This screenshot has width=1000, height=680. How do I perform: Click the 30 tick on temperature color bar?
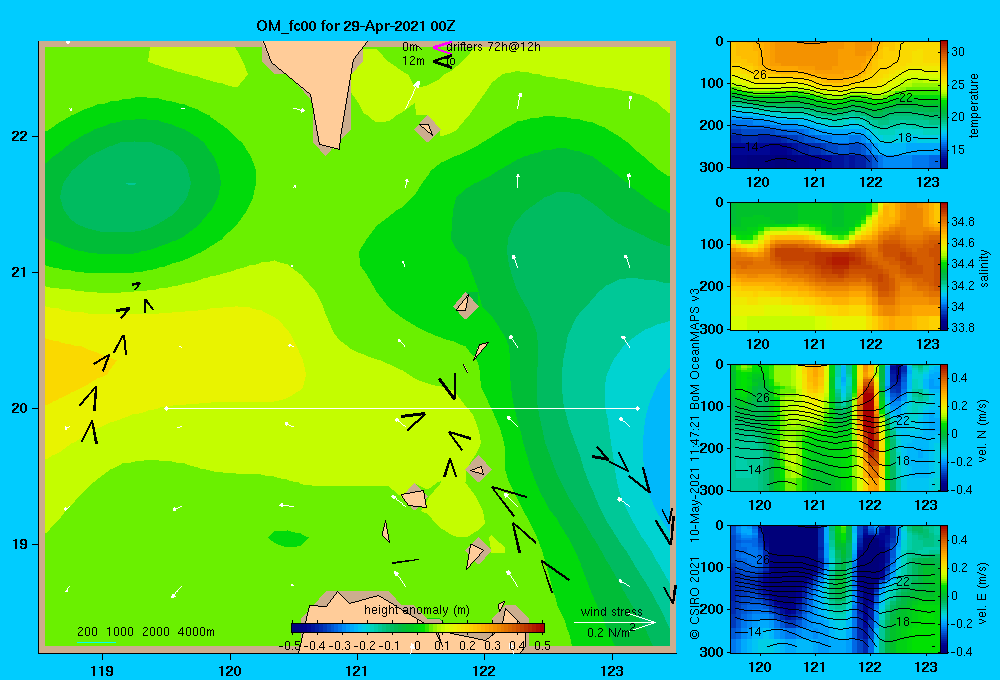[x=958, y=52]
